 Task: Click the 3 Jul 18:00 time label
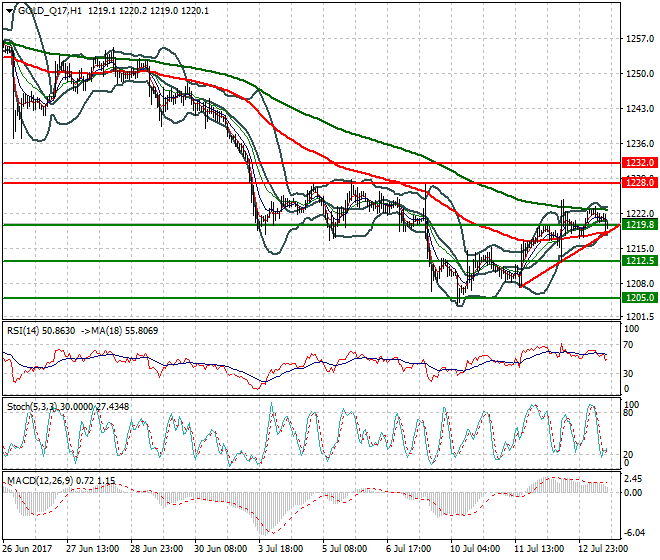(280, 549)
